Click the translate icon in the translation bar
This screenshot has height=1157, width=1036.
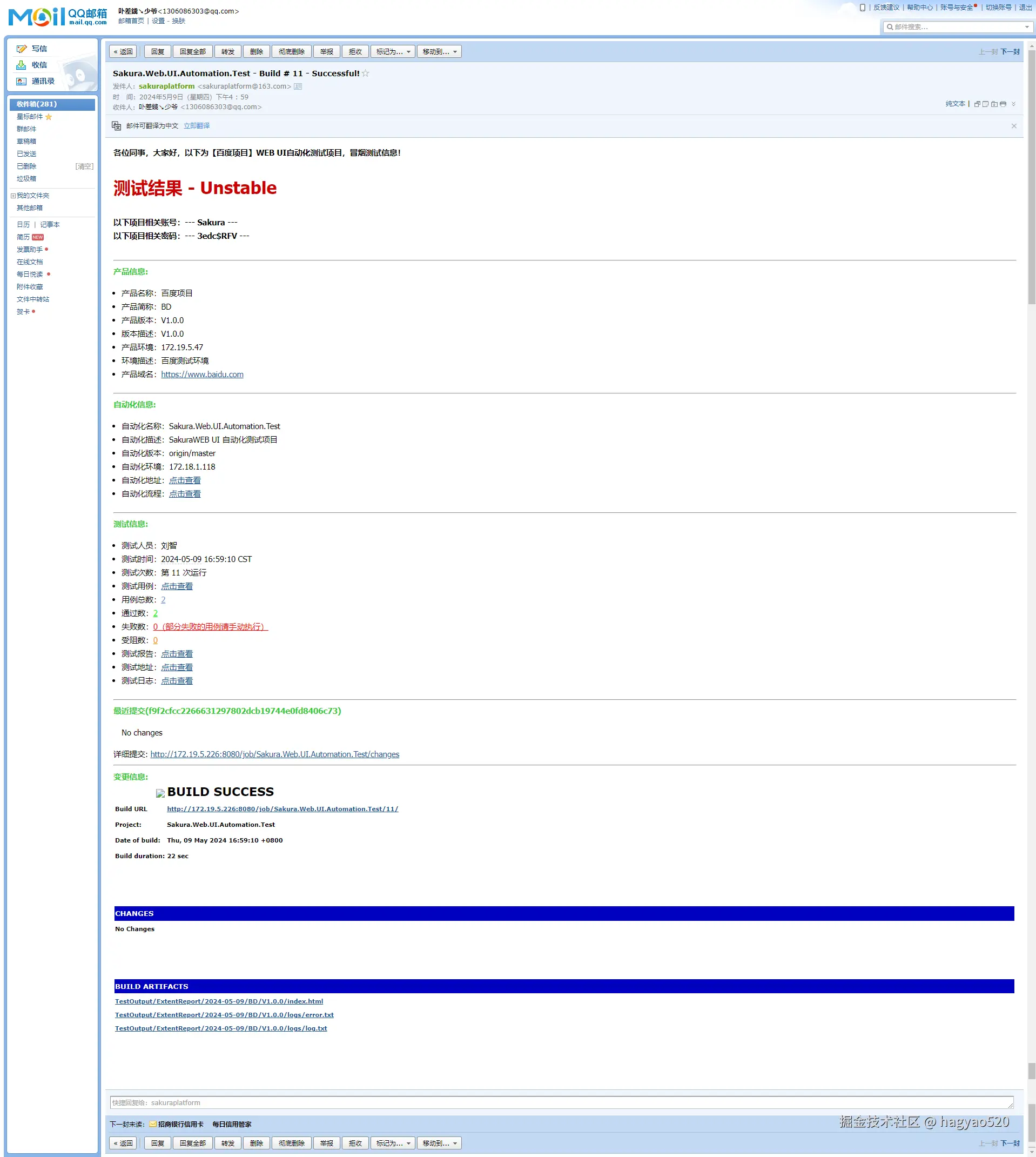point(117,126)
